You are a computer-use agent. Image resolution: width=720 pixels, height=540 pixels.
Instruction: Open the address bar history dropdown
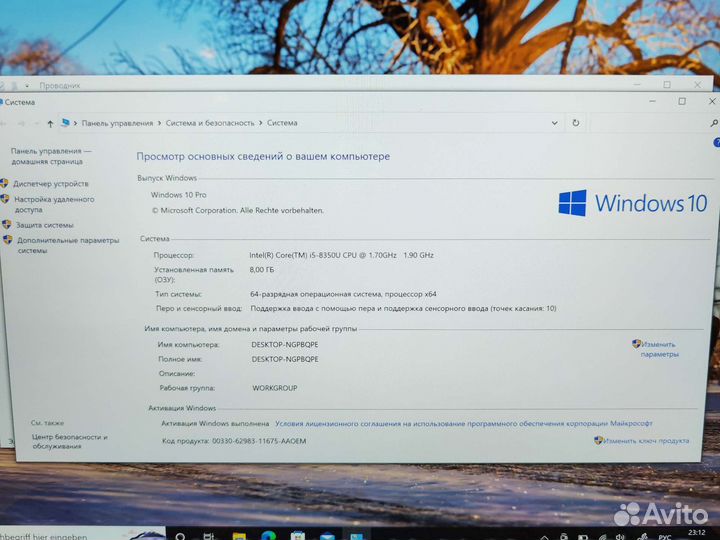click(554, 123)
